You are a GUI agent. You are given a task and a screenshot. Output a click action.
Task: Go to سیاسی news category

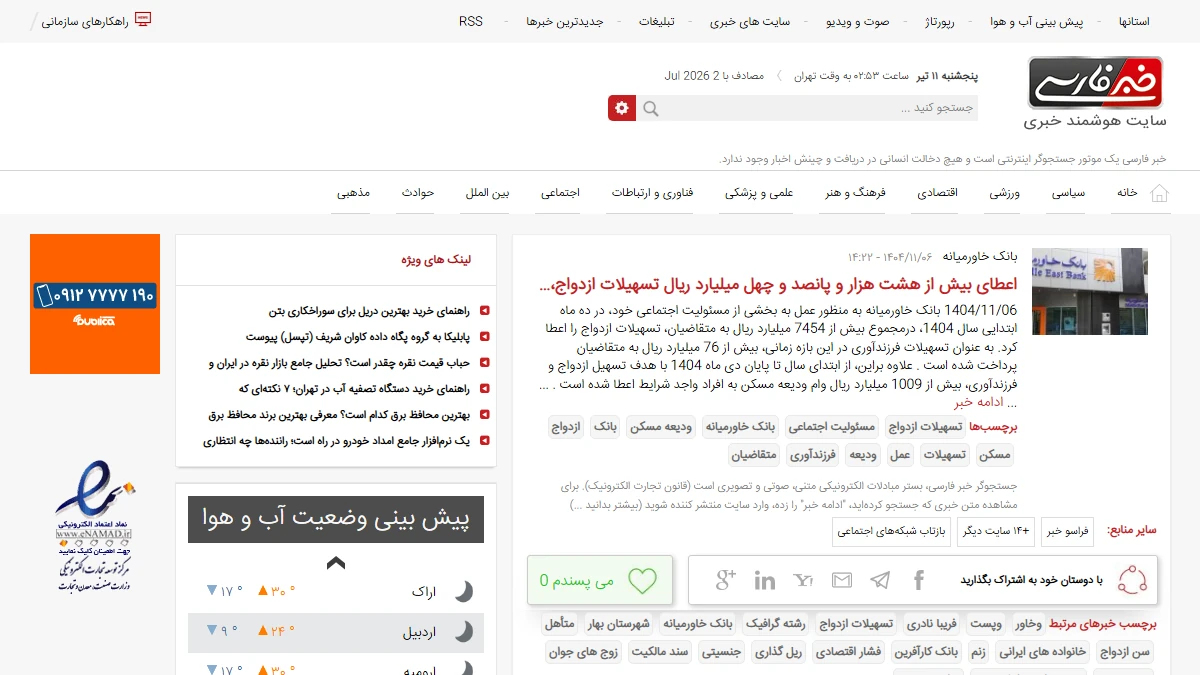click(1068, 193)
